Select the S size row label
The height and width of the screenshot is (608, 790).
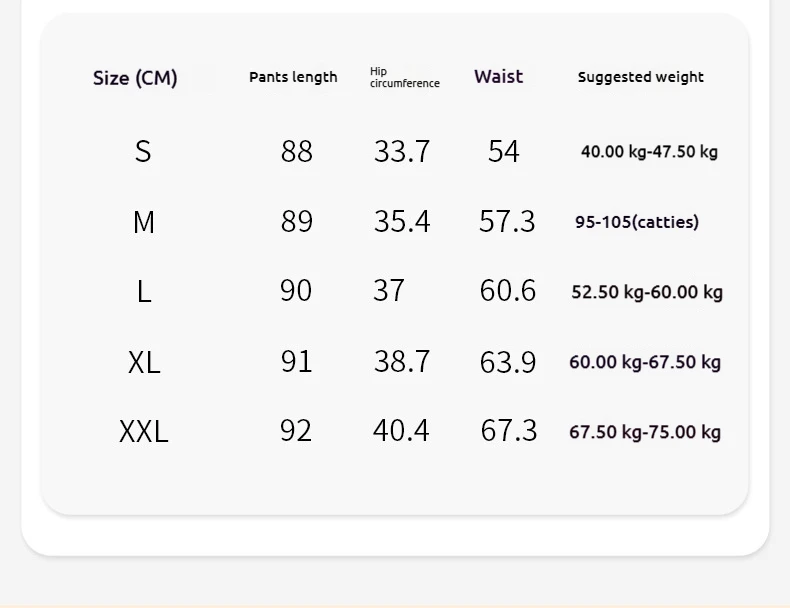(143, 151)
